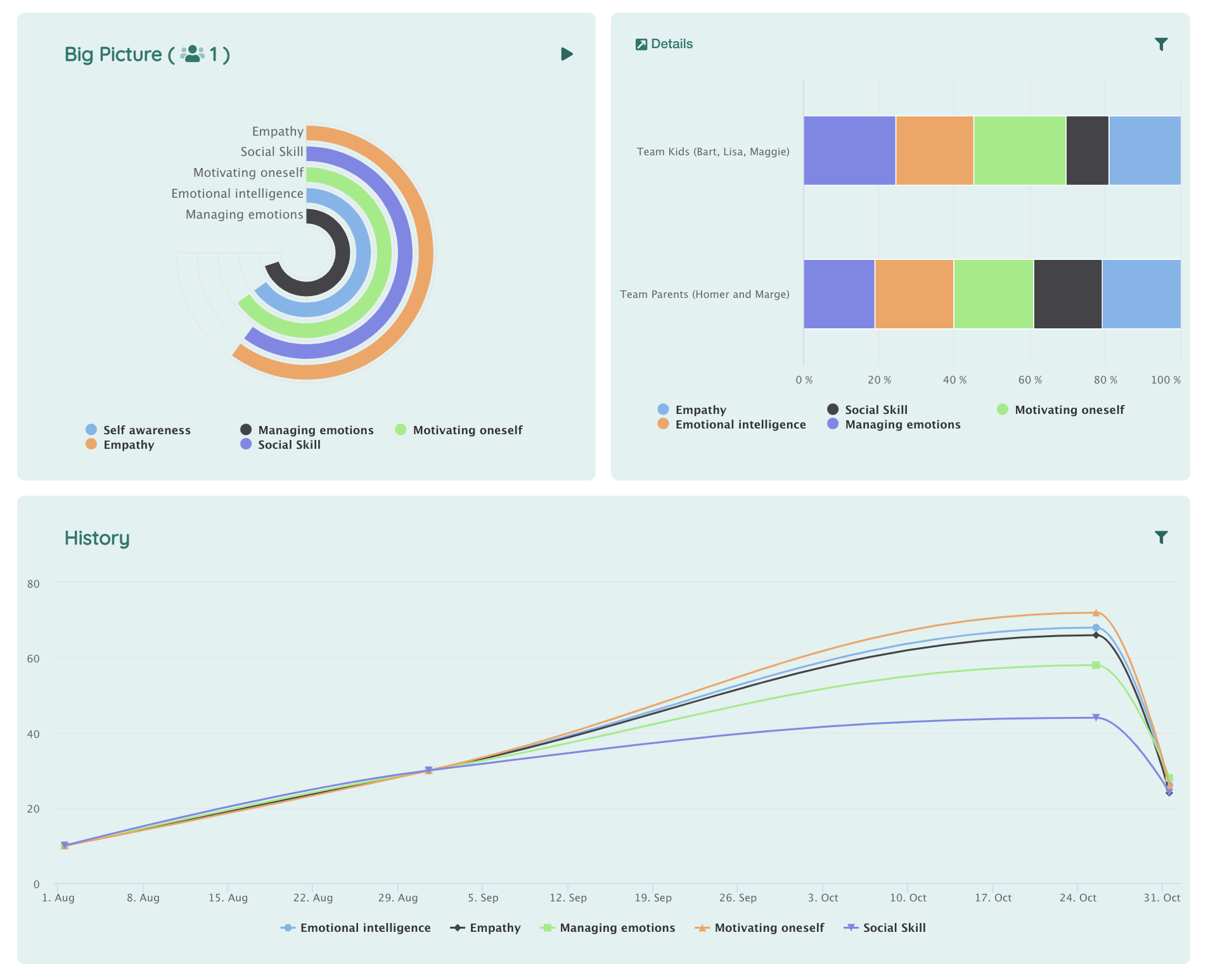
Task: Toggle Social Skill series in History legend
Action: 885,927
